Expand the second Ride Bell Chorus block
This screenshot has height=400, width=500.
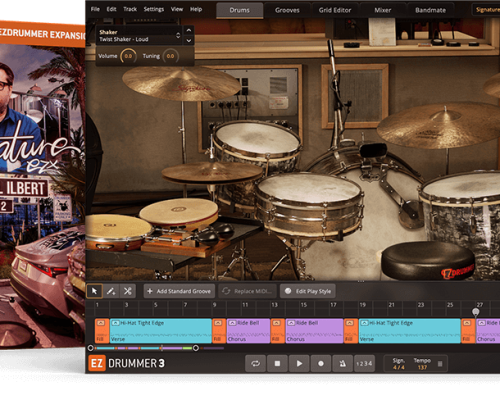pos(291,323)
